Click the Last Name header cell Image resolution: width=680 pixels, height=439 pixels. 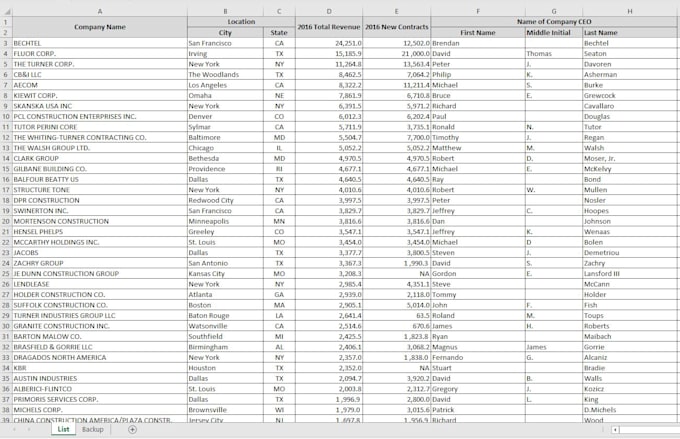630,33
